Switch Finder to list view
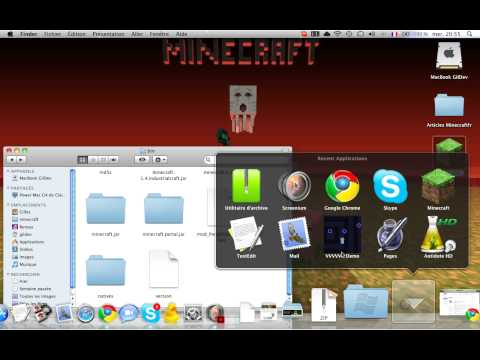The width and height of the screenshot is (480, 360). [93, 160]
